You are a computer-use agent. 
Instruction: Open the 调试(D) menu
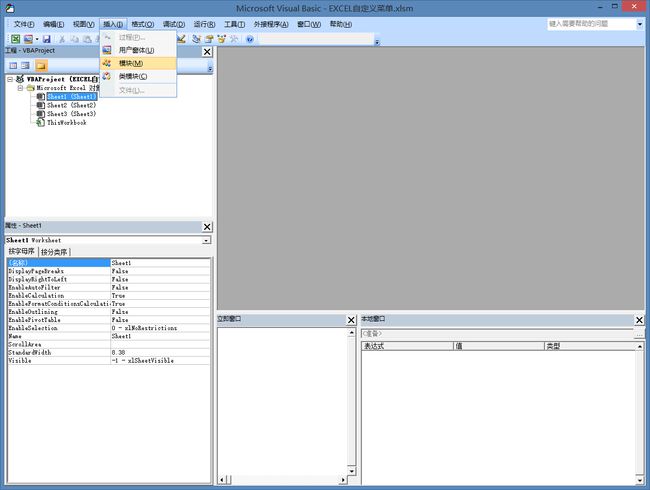pos(174,24)
